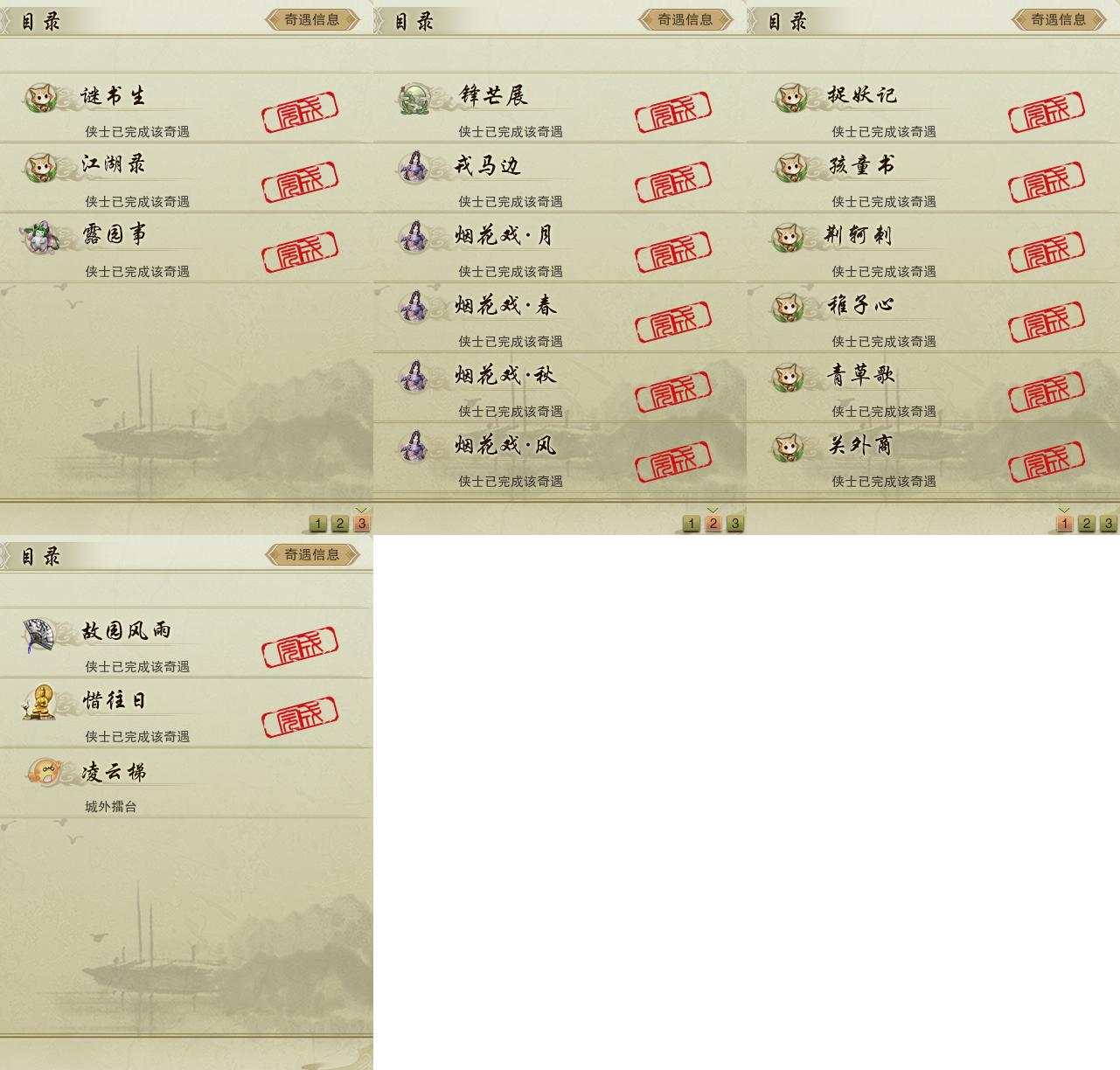
Task: Open the 凌云梯 城外擂台 entry
Action: point(186,782)
